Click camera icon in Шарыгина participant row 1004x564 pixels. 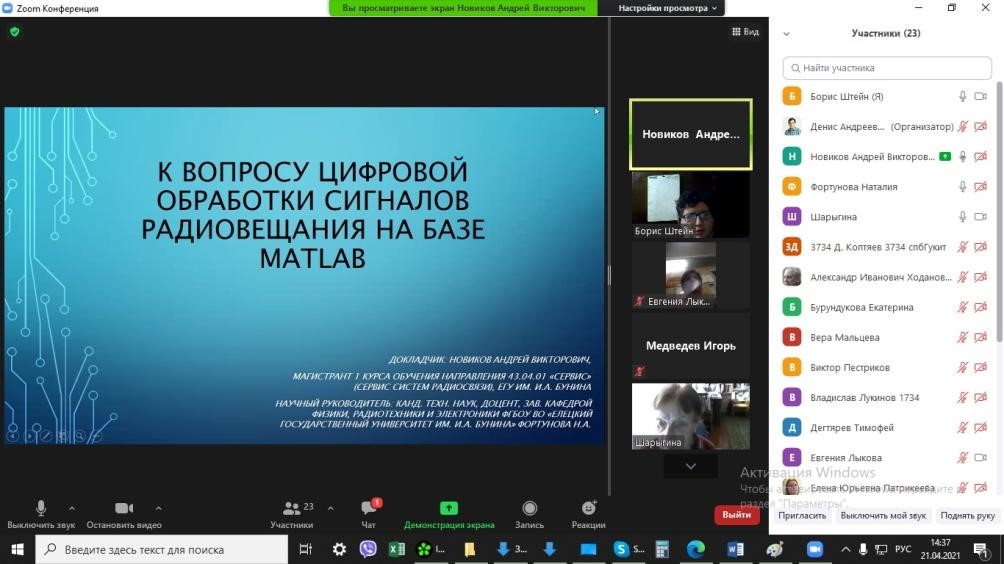(980, 216)
